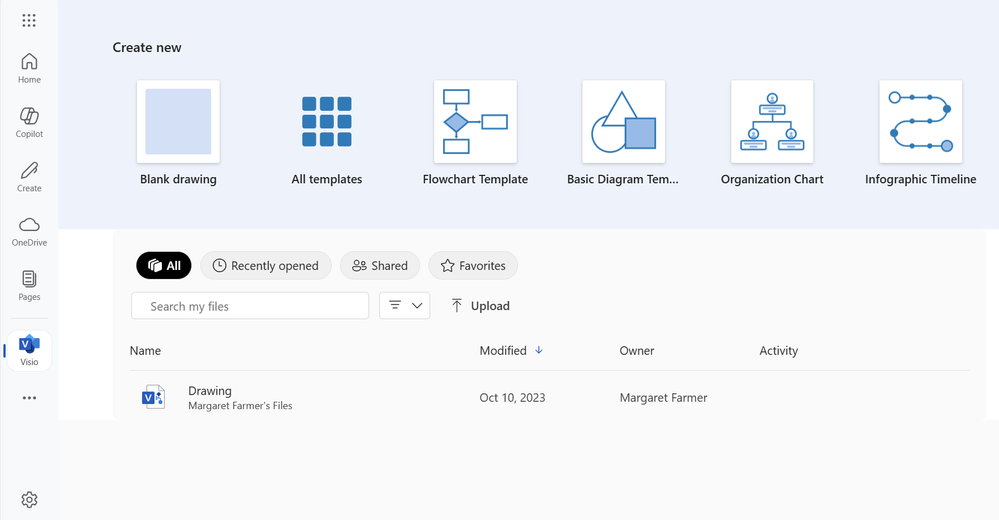999x520 pixels.
Task: Open the Create page in sidebar
Action: click(29, 177)
